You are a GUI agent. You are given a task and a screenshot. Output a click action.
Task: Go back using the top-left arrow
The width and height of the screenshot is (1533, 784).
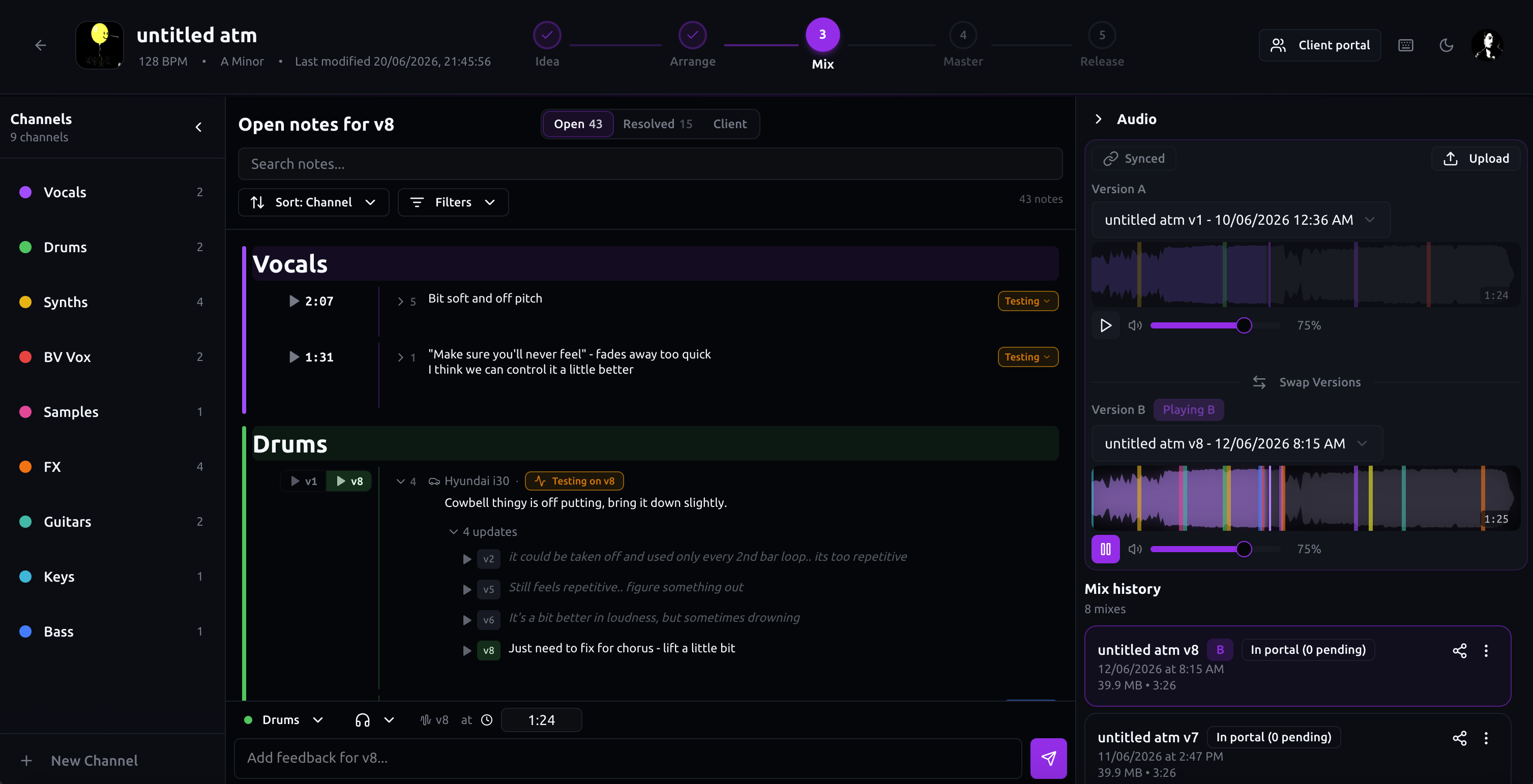pos(41,45)
